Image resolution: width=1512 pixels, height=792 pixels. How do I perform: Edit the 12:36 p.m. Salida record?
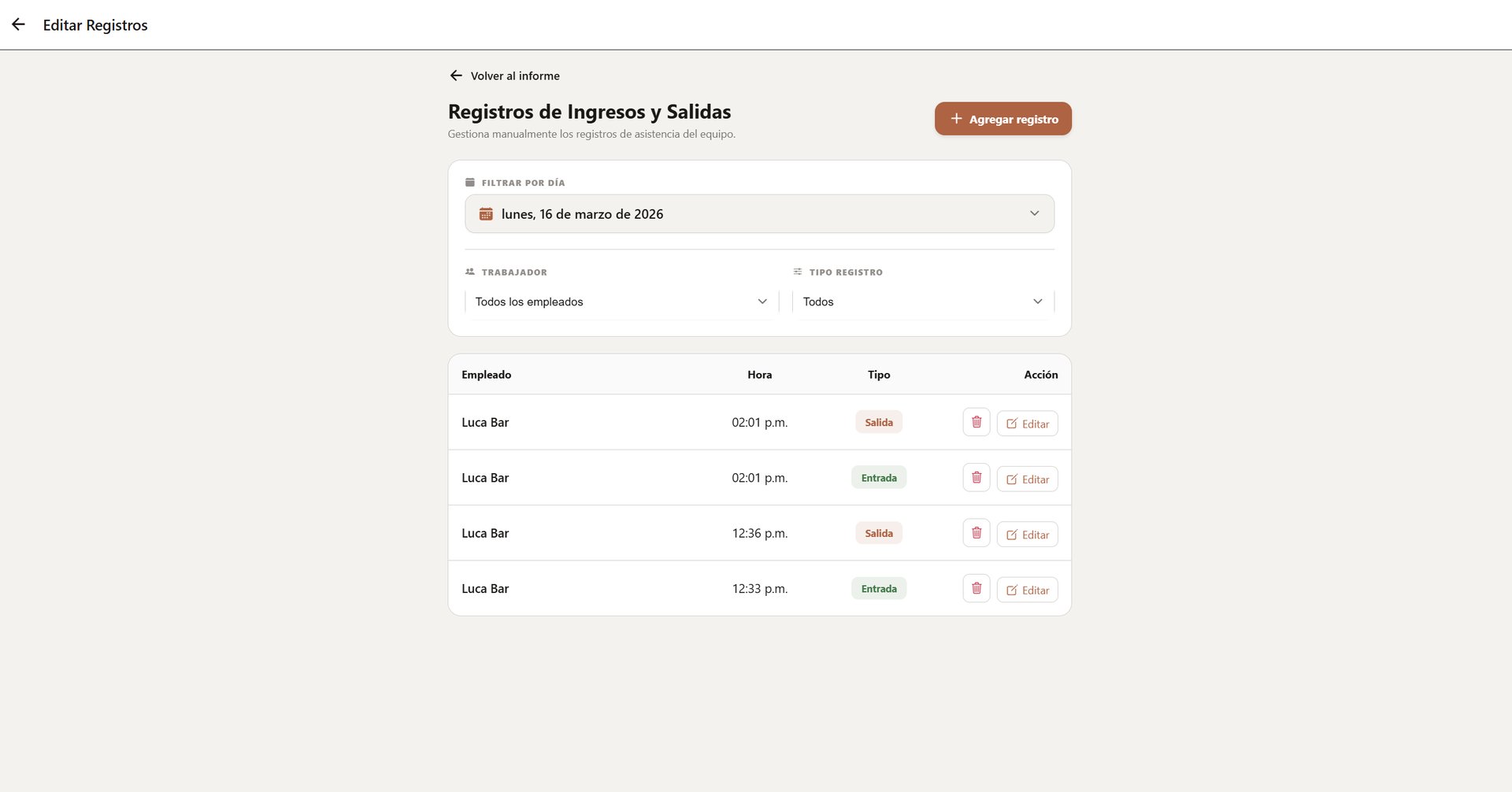click(x=1027, y=535)
